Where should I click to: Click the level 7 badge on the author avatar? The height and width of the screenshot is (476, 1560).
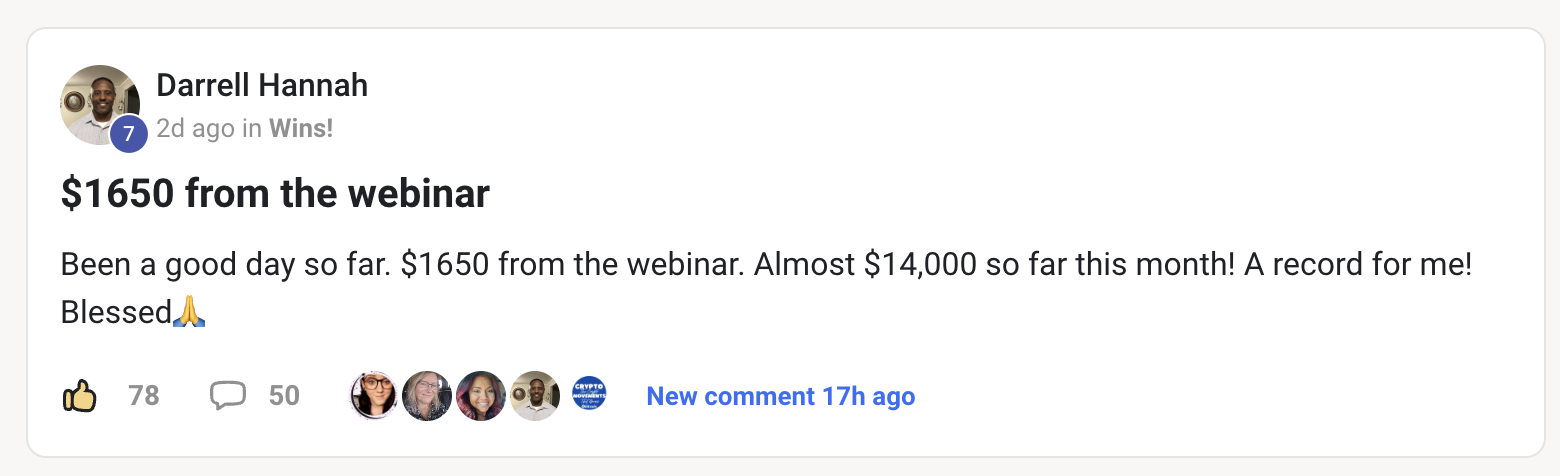129,134
